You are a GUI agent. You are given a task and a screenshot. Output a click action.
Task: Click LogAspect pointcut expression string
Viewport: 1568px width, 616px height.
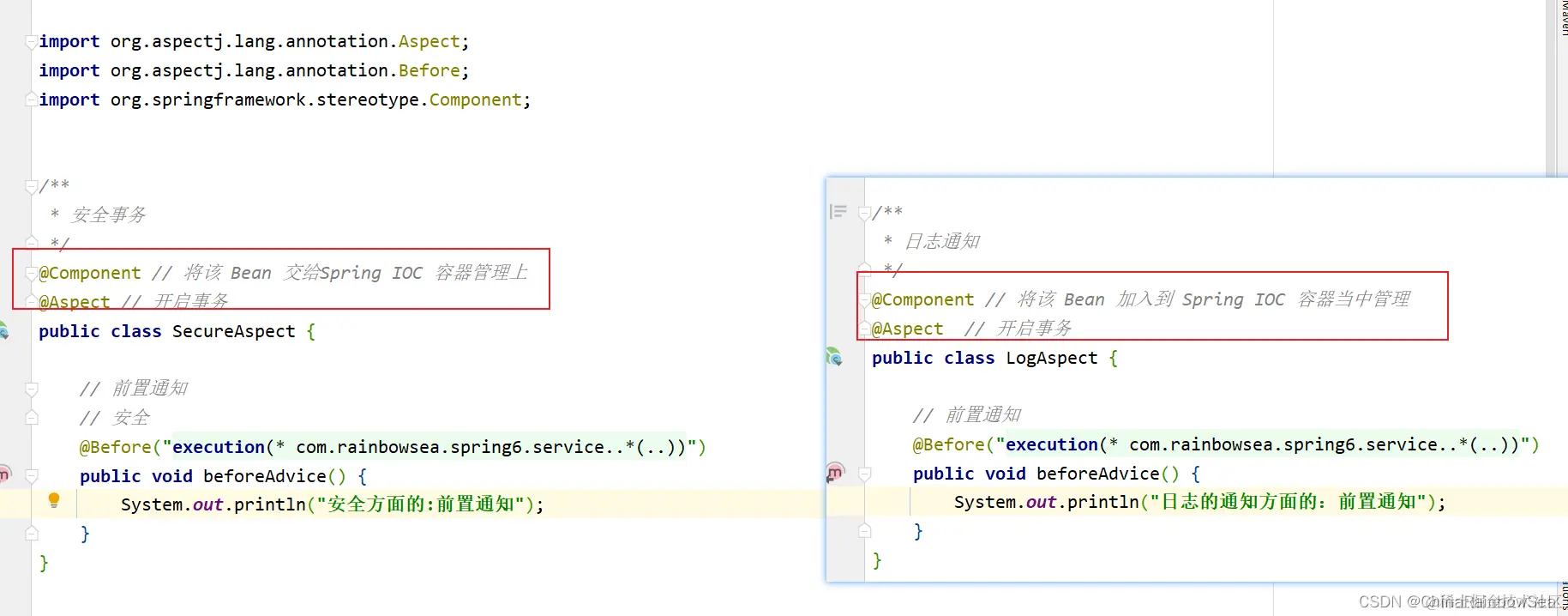(1263, 444)
